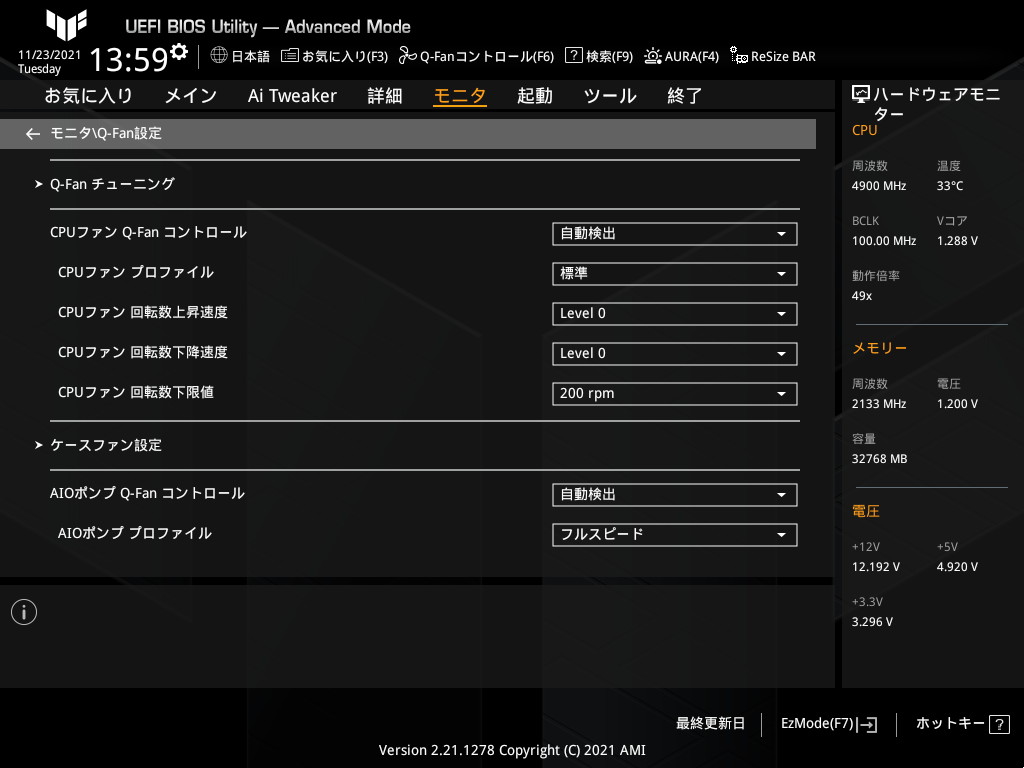This screenshot has height=768, width=1024.
Task: Click the Q-Fan control fan icon
Action: click(x=408, y=56)
